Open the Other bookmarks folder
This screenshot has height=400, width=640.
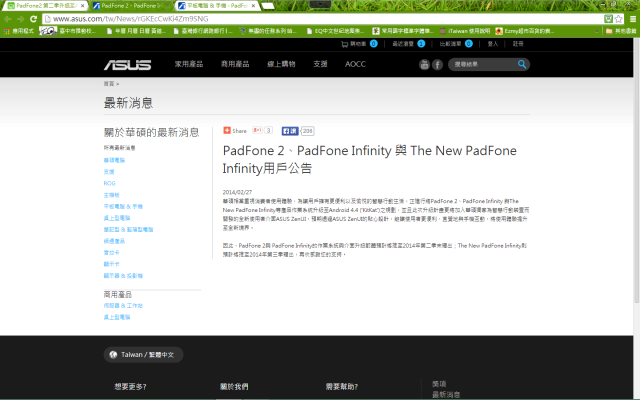point(621,31)
